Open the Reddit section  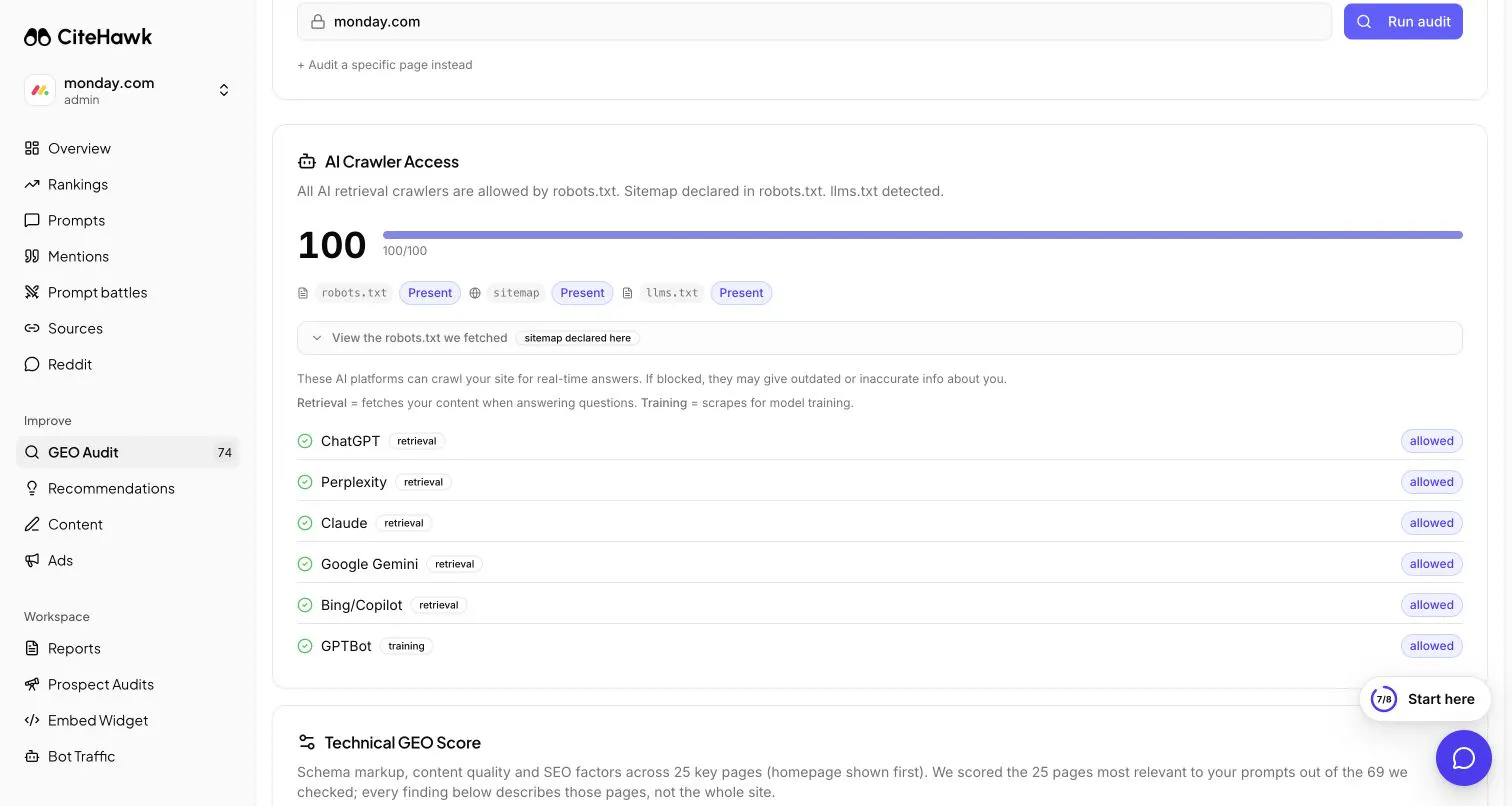[x=128, y=364]
